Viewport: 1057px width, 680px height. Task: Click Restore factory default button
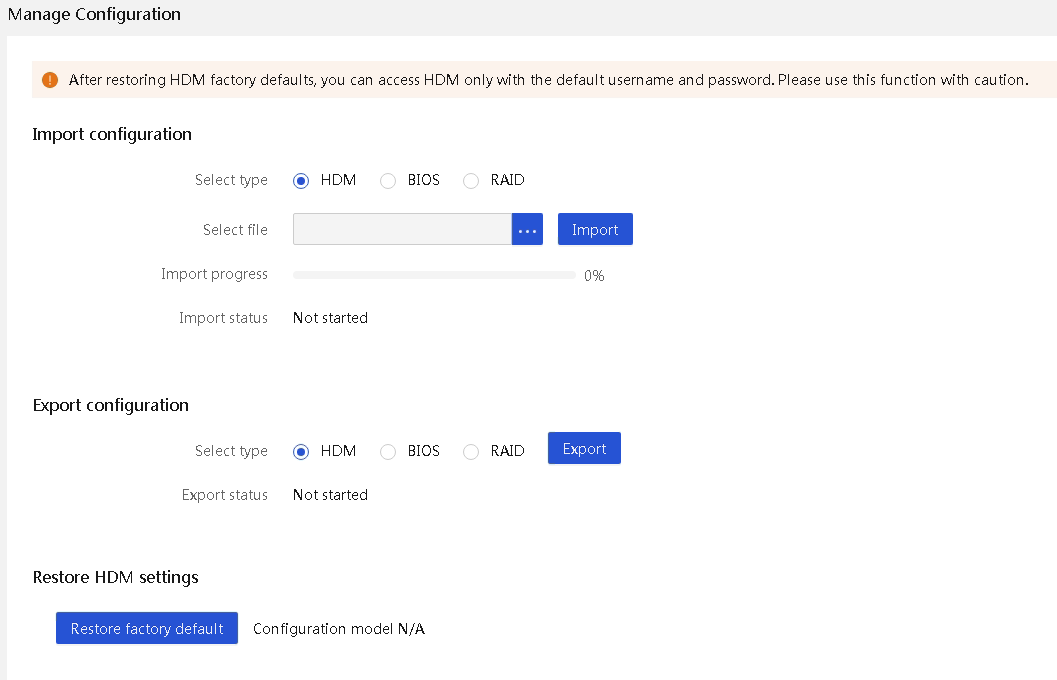coord(147,628)
